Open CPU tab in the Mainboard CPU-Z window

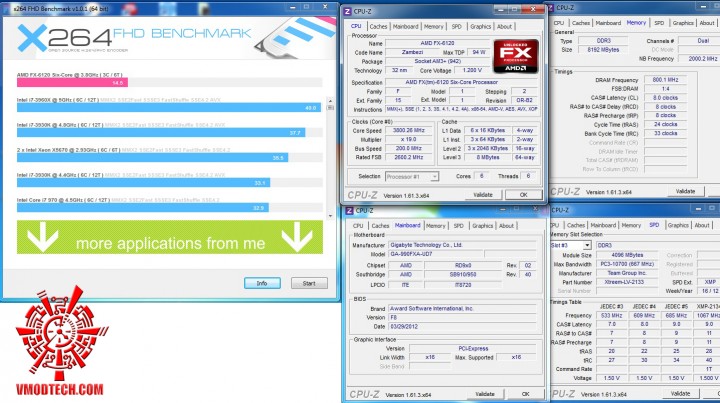(x=358, y=226)
